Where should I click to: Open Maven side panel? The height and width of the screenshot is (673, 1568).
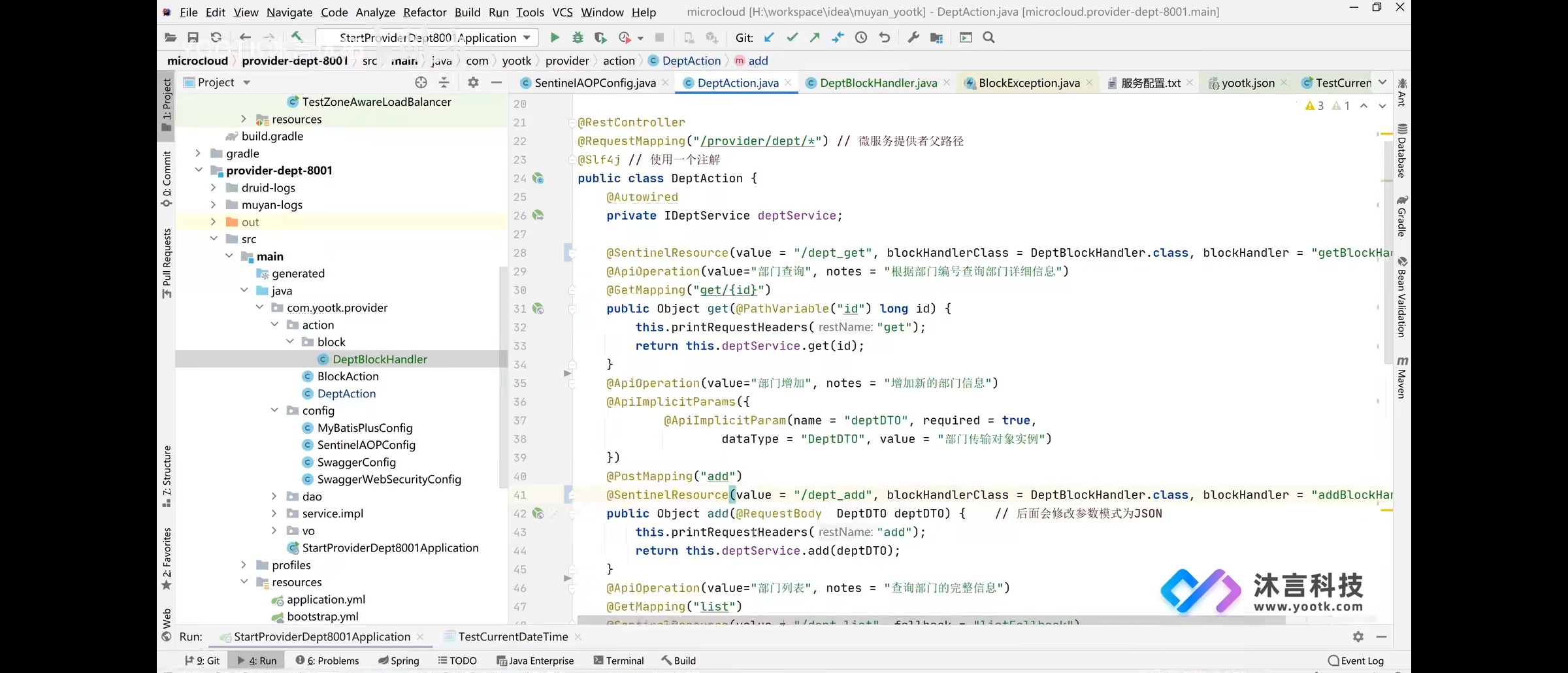pyautogui.click(x=1401, y=377)
